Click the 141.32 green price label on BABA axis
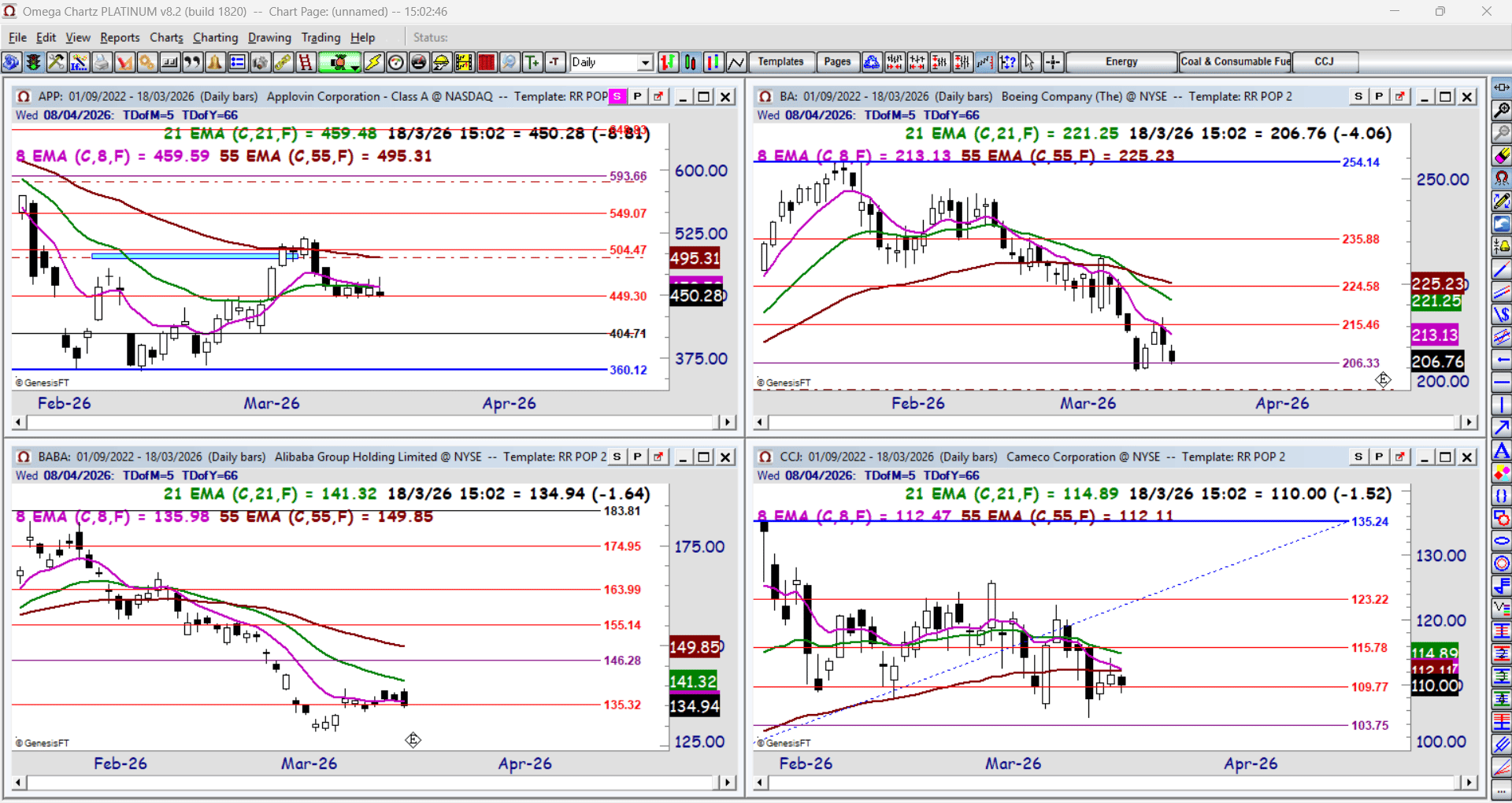 pos(694,681)
